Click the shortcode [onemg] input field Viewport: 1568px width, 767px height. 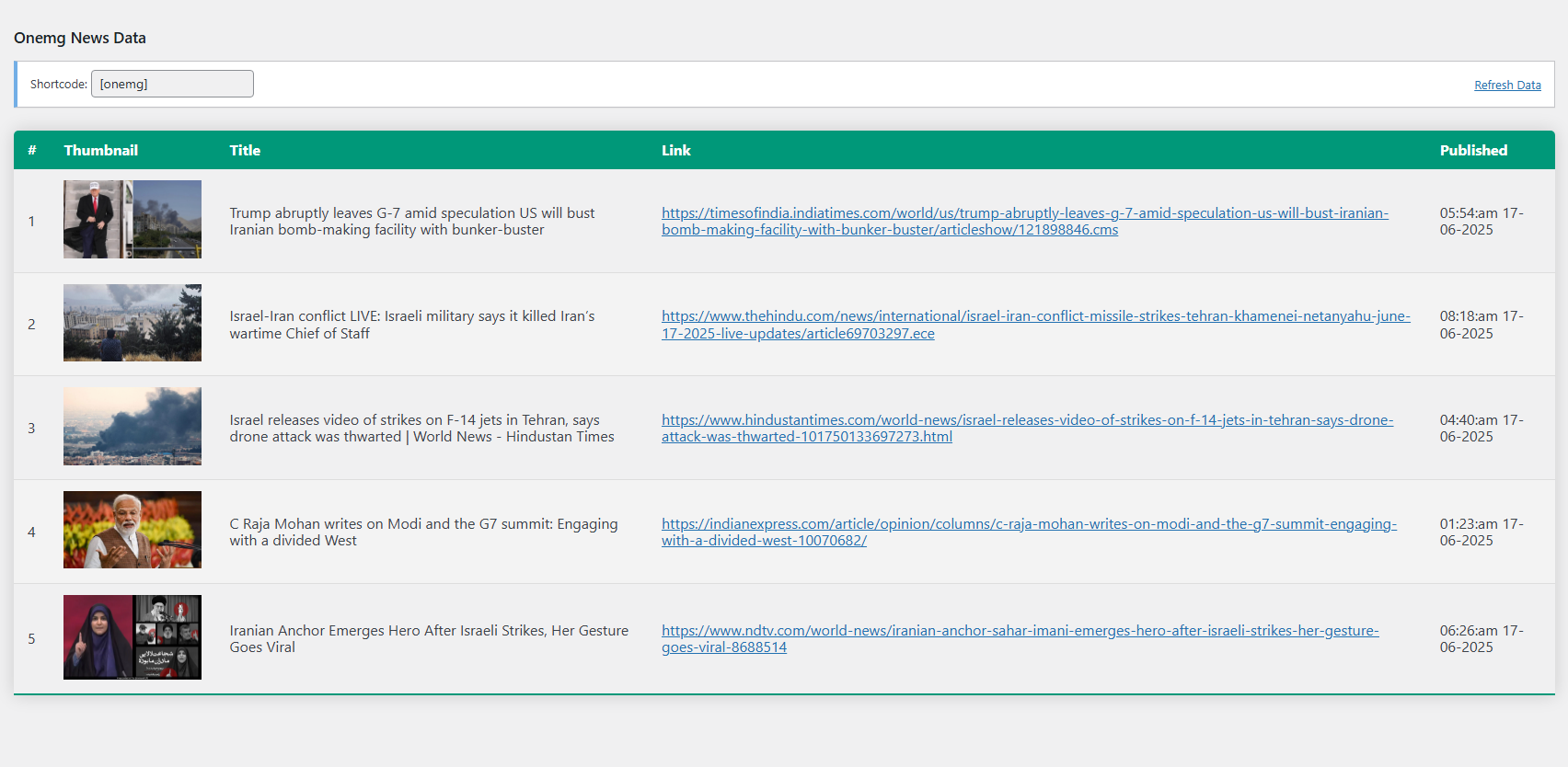[172, 84]
